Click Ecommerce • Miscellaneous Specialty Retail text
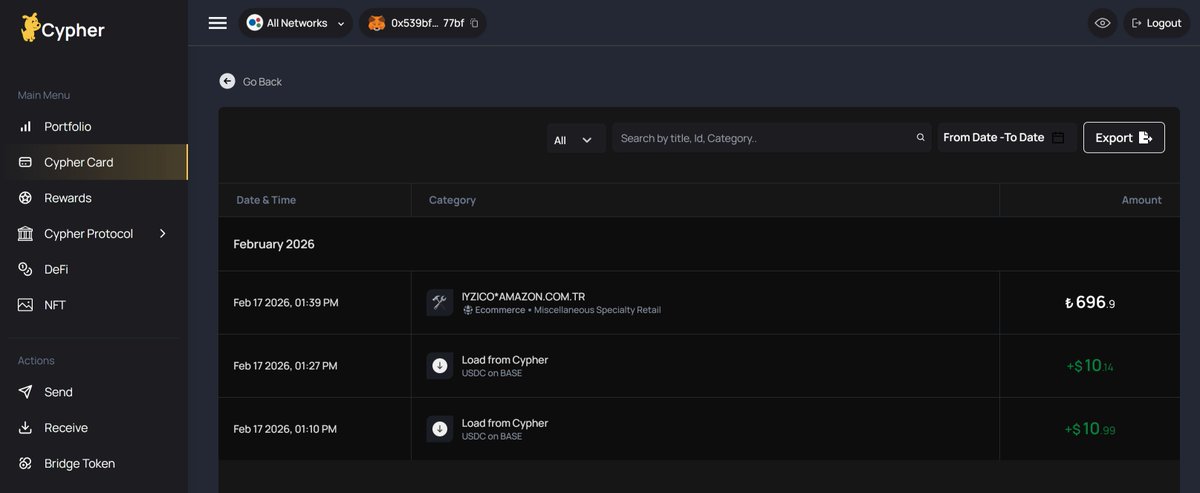The image size is (1200, 493). pos(568,310)
